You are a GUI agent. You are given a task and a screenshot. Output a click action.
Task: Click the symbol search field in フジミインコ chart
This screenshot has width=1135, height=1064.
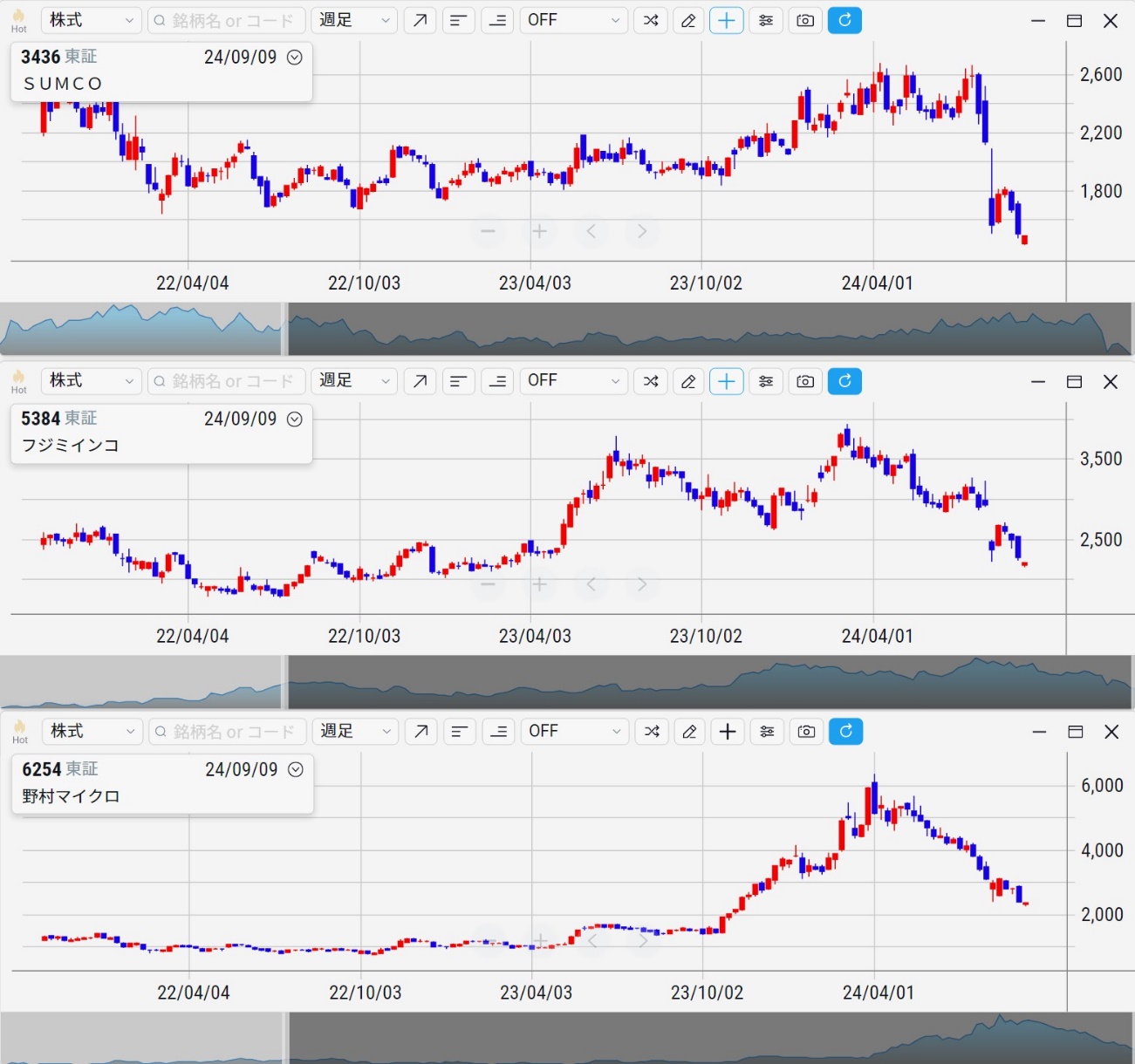227,381
